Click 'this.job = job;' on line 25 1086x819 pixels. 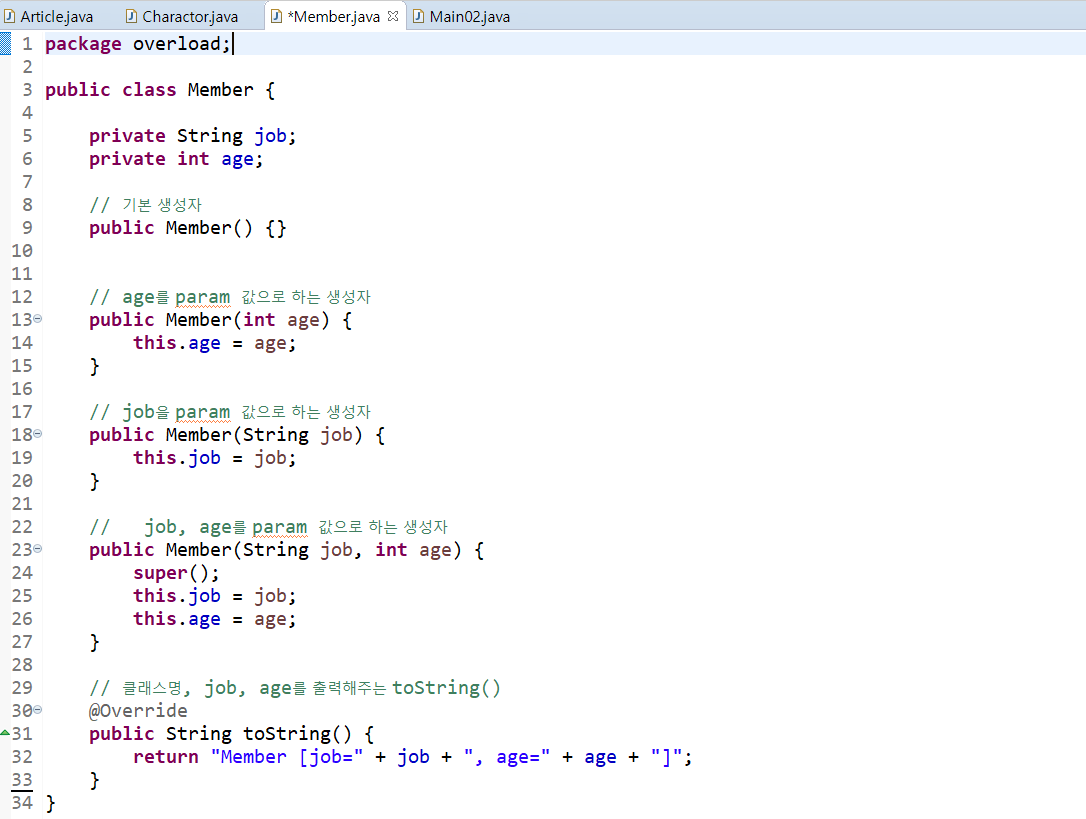tap(215, 596)
